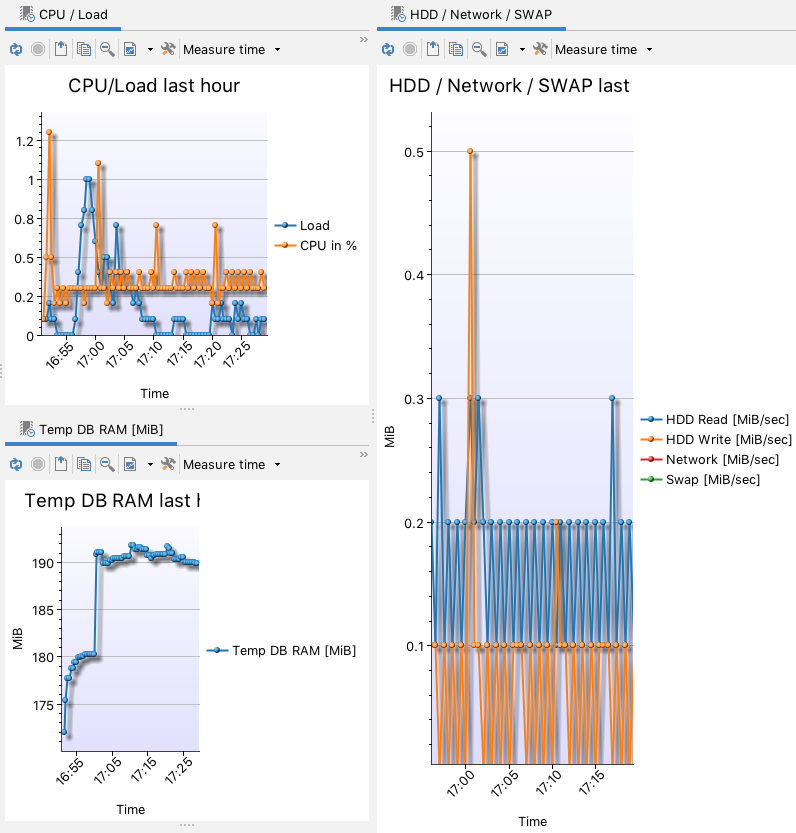Click stop icon in Temp DB RAM toolbar

coord(38,464)
